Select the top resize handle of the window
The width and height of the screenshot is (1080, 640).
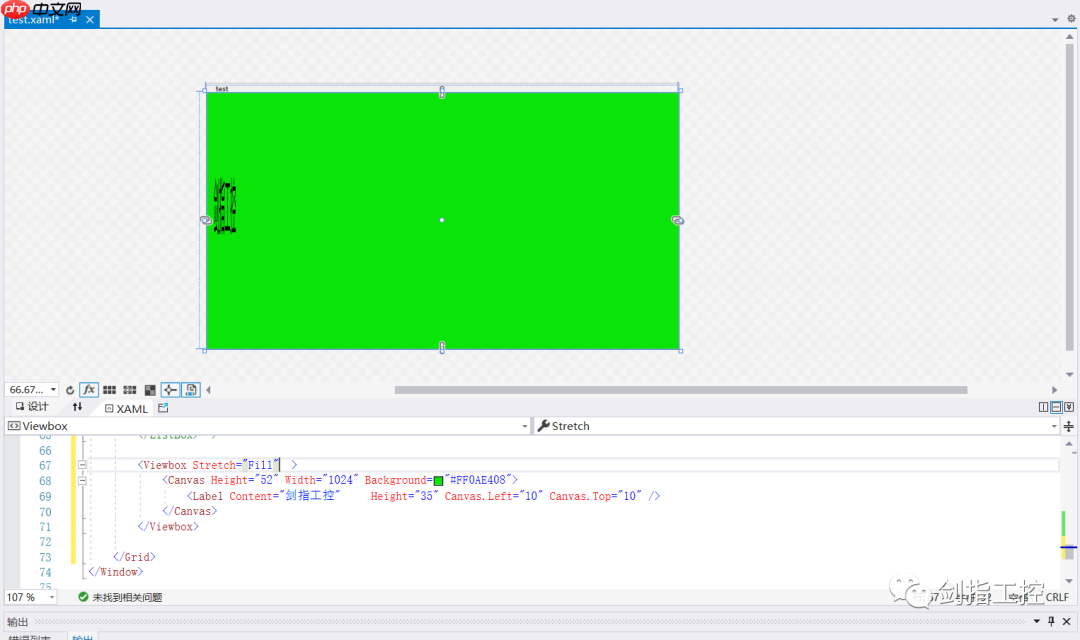pyautogui.click(x=442, y=92)
